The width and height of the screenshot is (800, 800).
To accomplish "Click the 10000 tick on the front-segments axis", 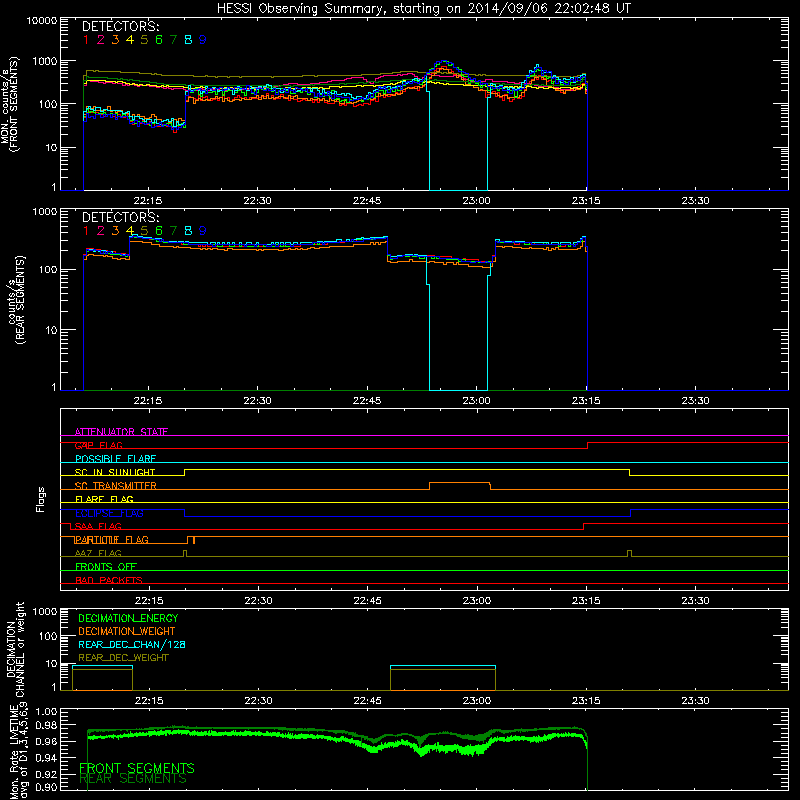I will point(41,20).
